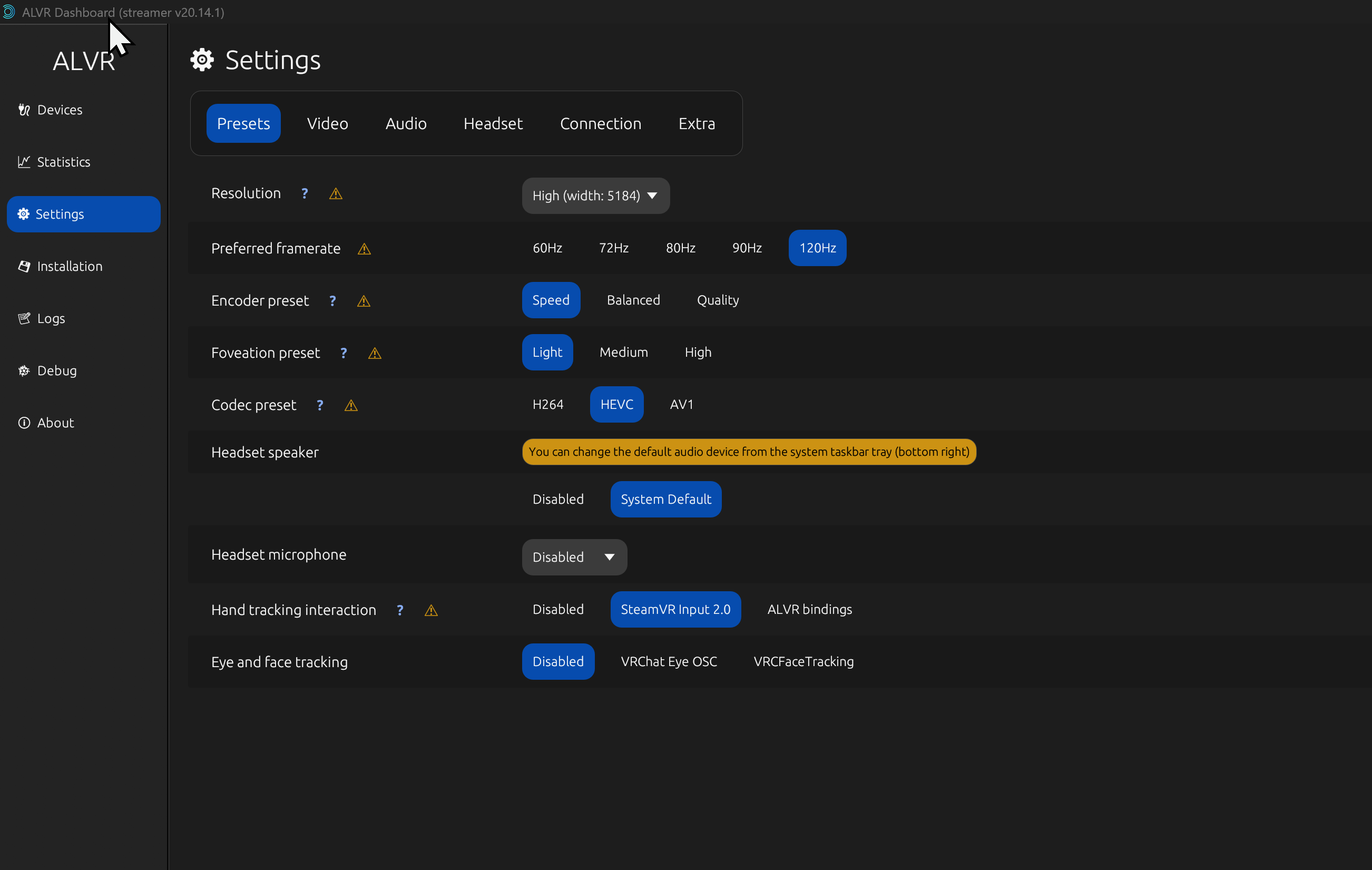1372x870 pixels.
Task: Open the Debug page with the bug icon
Action: pyautogui.click(x=56, y=370)
